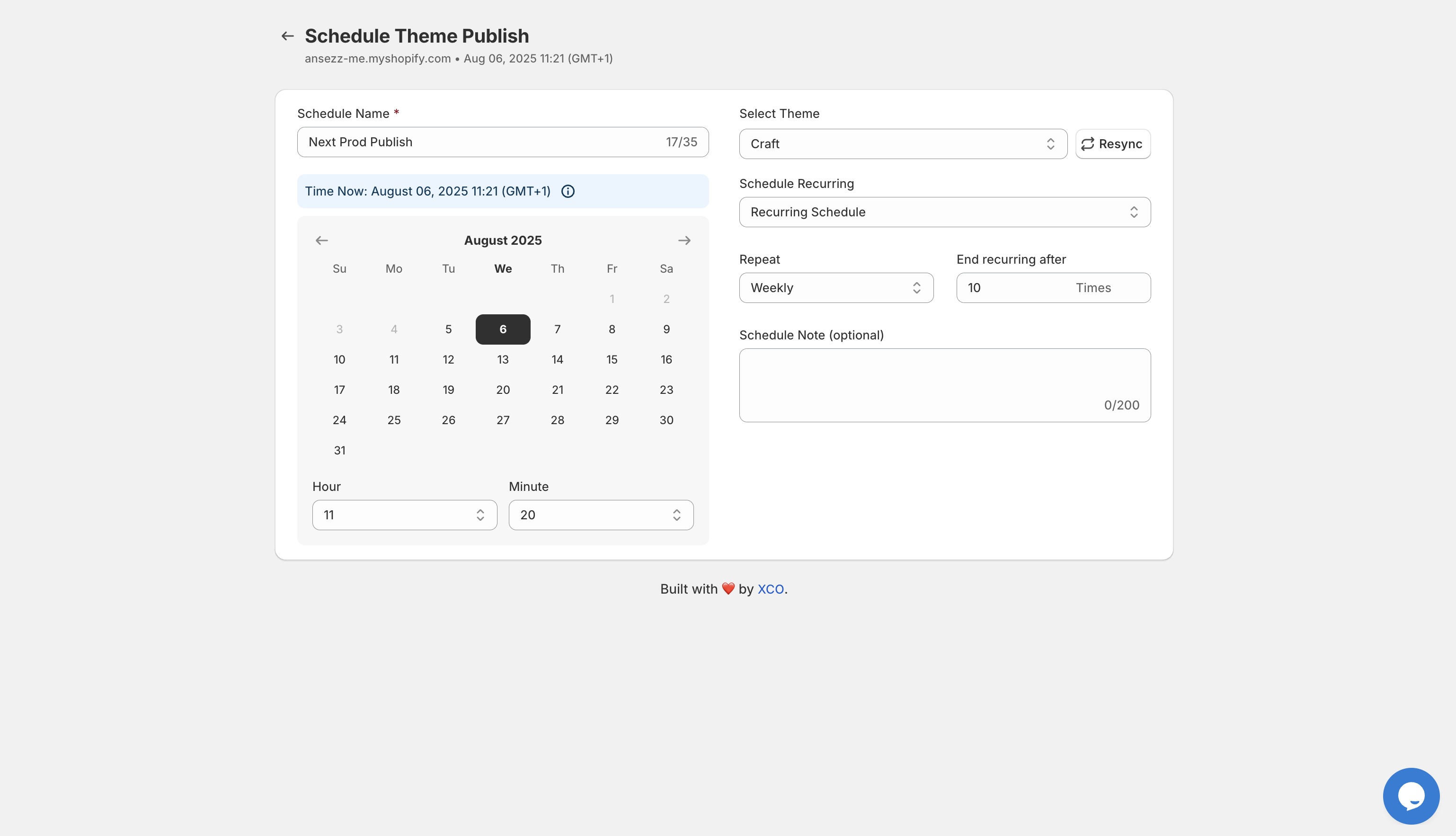Click the Resync button
The image size is (1456, 836).
1112,143
